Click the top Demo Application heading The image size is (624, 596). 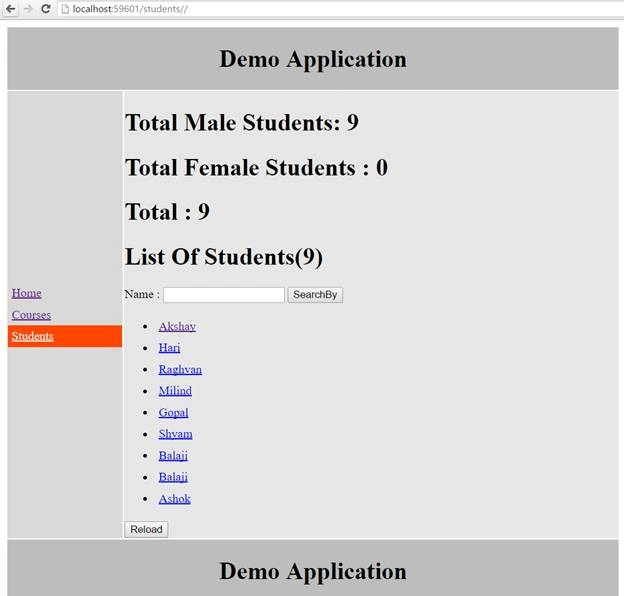pos(313,59)
